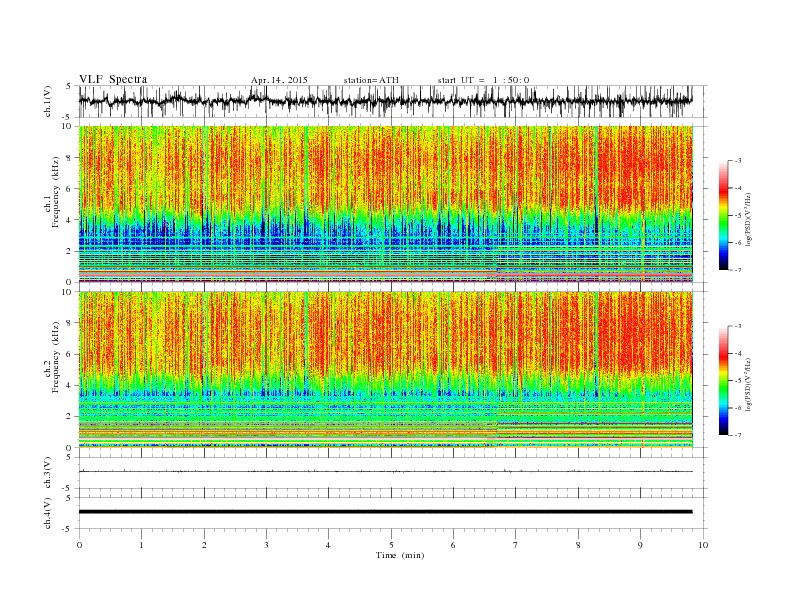The height and width of the screenshot is (612, 792).
Task: Click the 1 minute tick label on time axis
Action: point(141,545)
